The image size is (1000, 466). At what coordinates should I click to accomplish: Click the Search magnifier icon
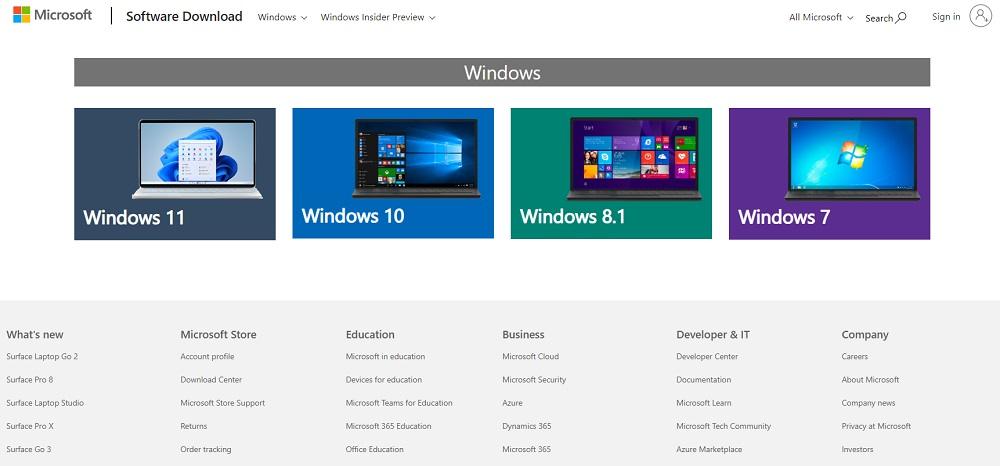[900, 17]
